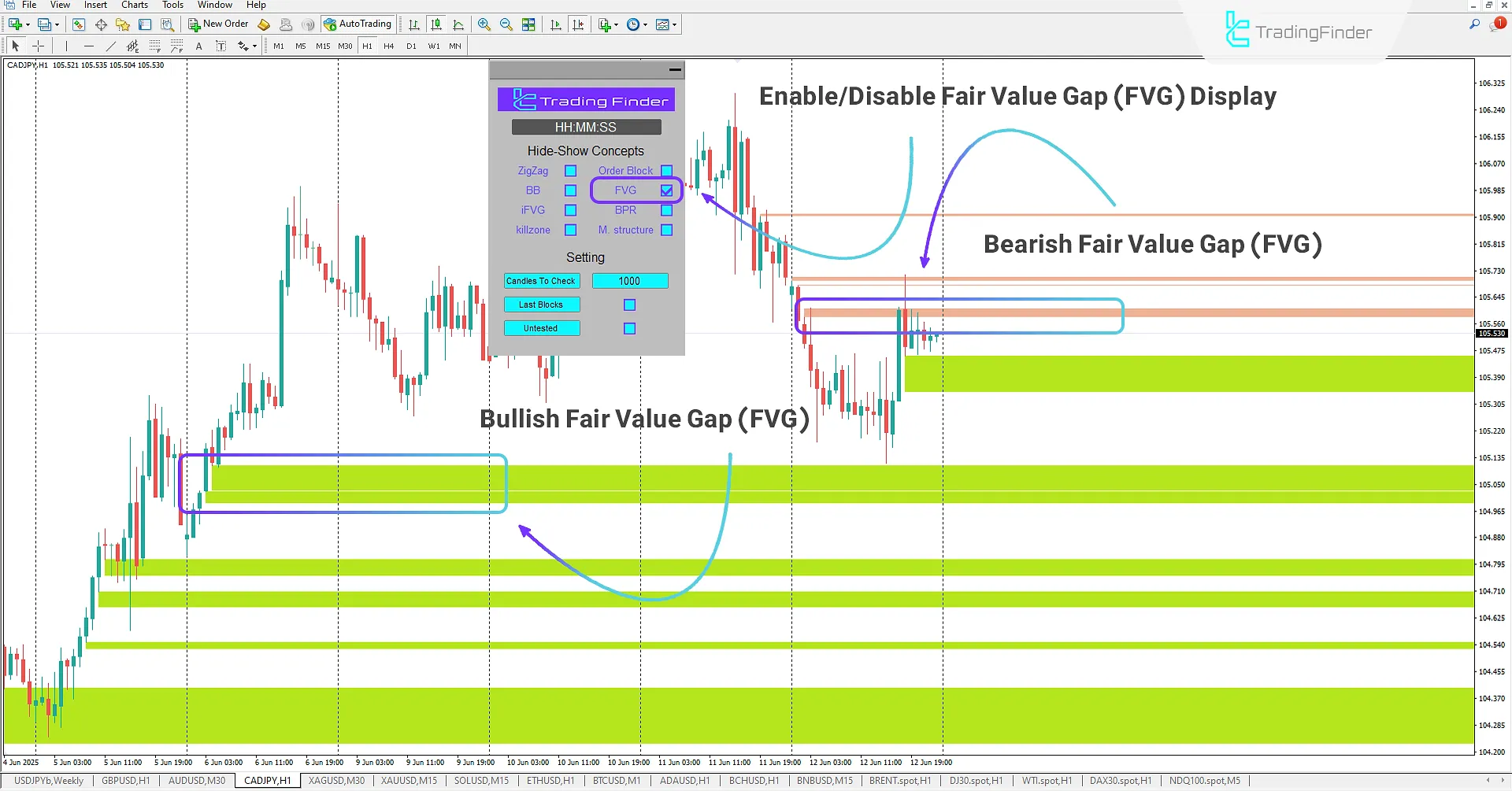The height and width of the screenshot is (791, 1512).
Task: Click the 1000 candles input field
Action: pos(630,281)
